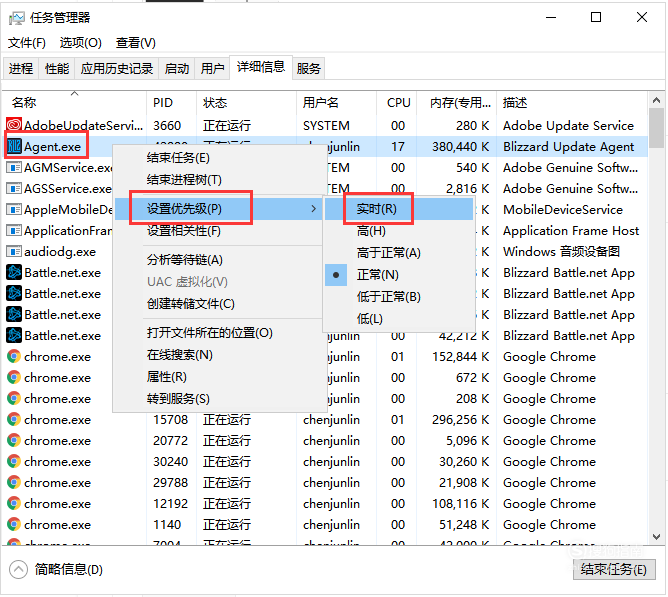This screenshot has height=597, width=668.
Task: Switch to the Startup (启动) tab
Action: (x=177, y=68)
